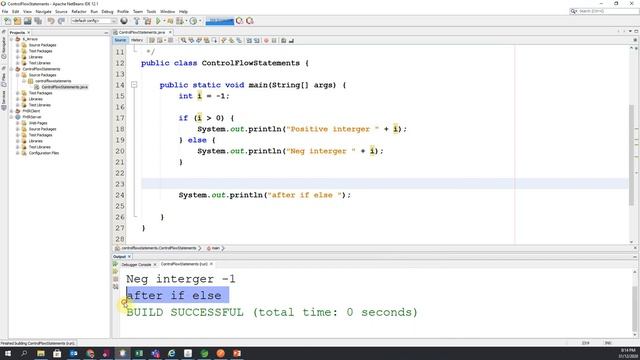Click the 'Neg interger -1' output line
The width and height of the screenshot is (640, 360).
point(181,279)
